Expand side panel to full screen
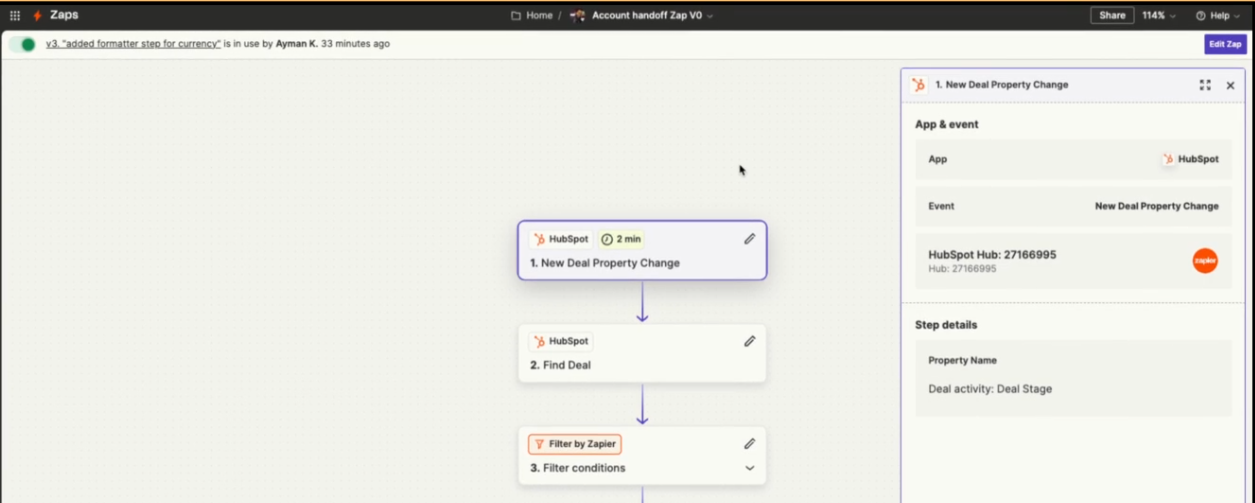The width and height of the screenshot is (1255, 503). (1205, 85)
